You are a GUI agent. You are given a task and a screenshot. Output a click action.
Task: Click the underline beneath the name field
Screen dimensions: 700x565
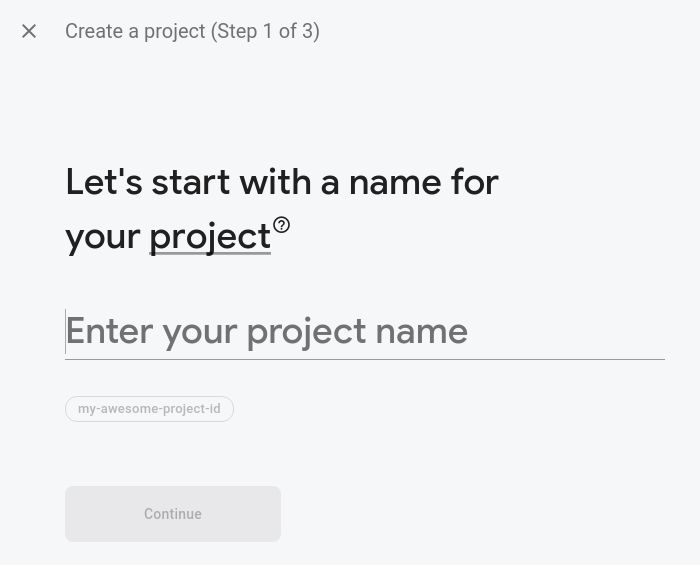(365, 358)
